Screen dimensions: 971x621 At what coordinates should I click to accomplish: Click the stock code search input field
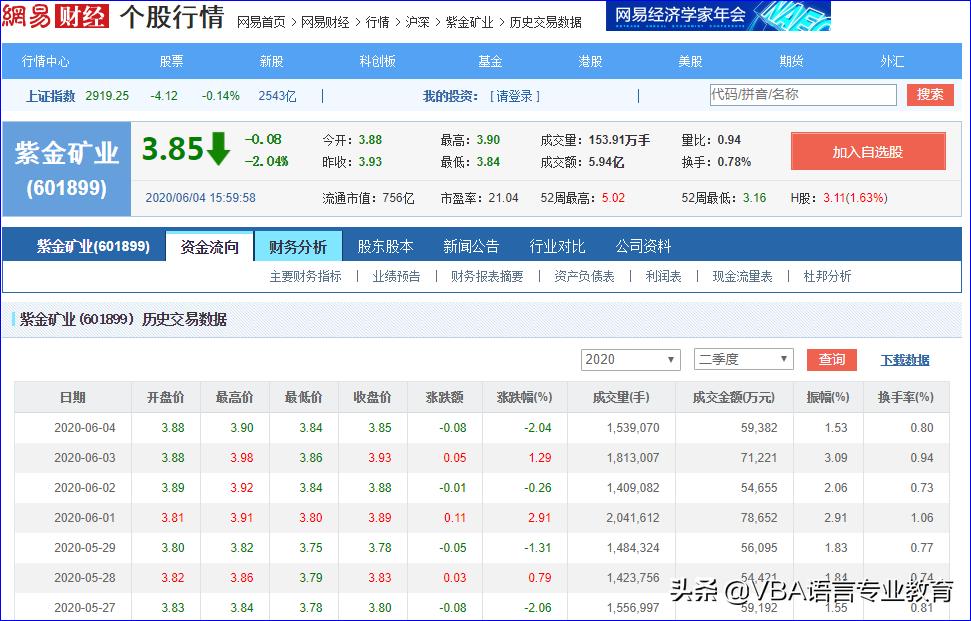point(805,95)
